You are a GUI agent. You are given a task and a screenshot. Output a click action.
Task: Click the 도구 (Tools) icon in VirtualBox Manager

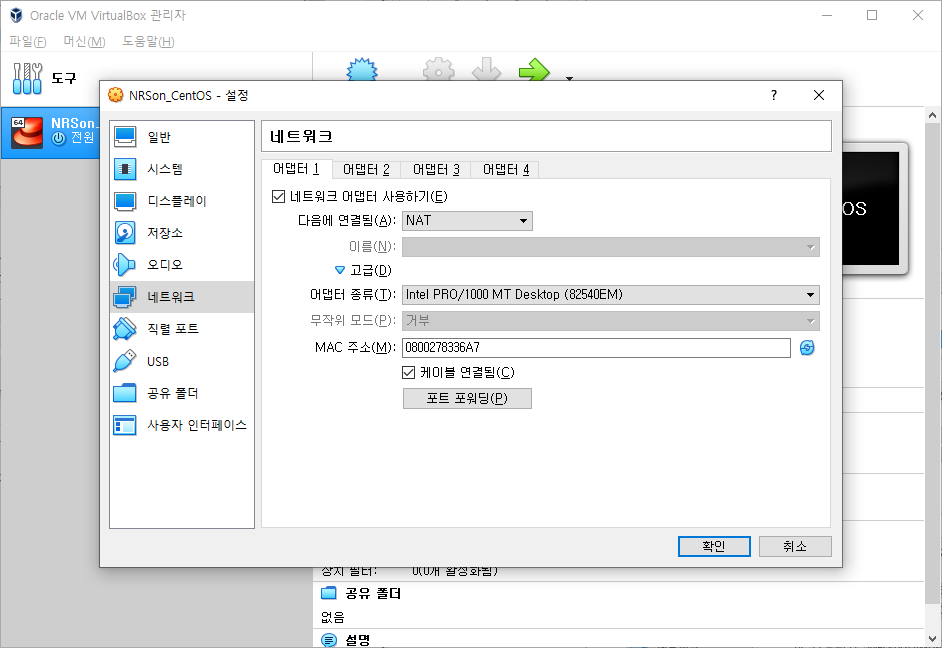[x=28, y=78]
